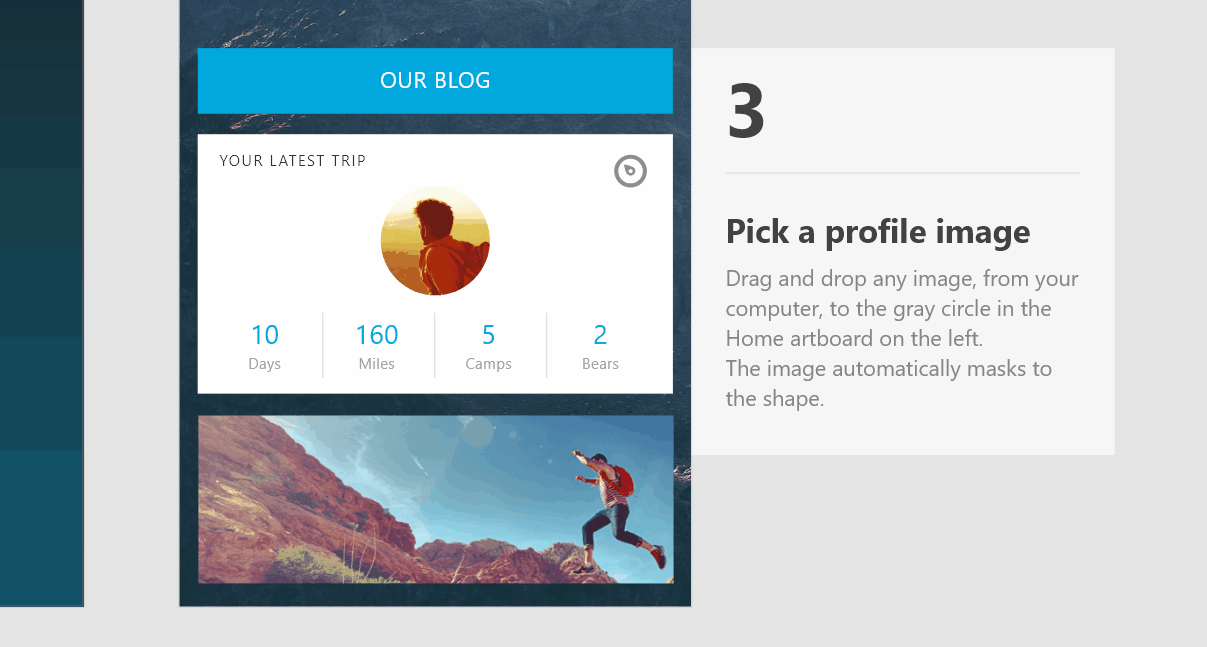Select the 2 Bears statistic
1207x647 pixels.
click(x=600, y=346)
